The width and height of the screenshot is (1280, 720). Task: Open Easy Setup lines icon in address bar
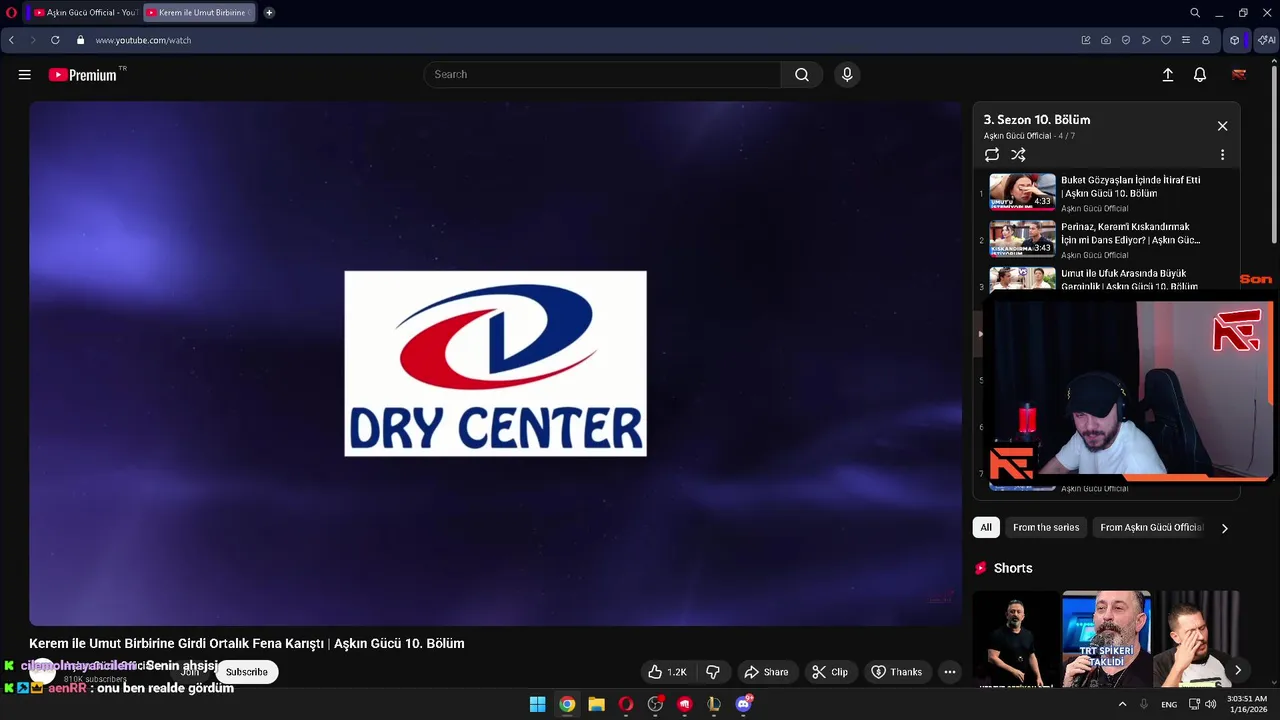click(1186, 40)
